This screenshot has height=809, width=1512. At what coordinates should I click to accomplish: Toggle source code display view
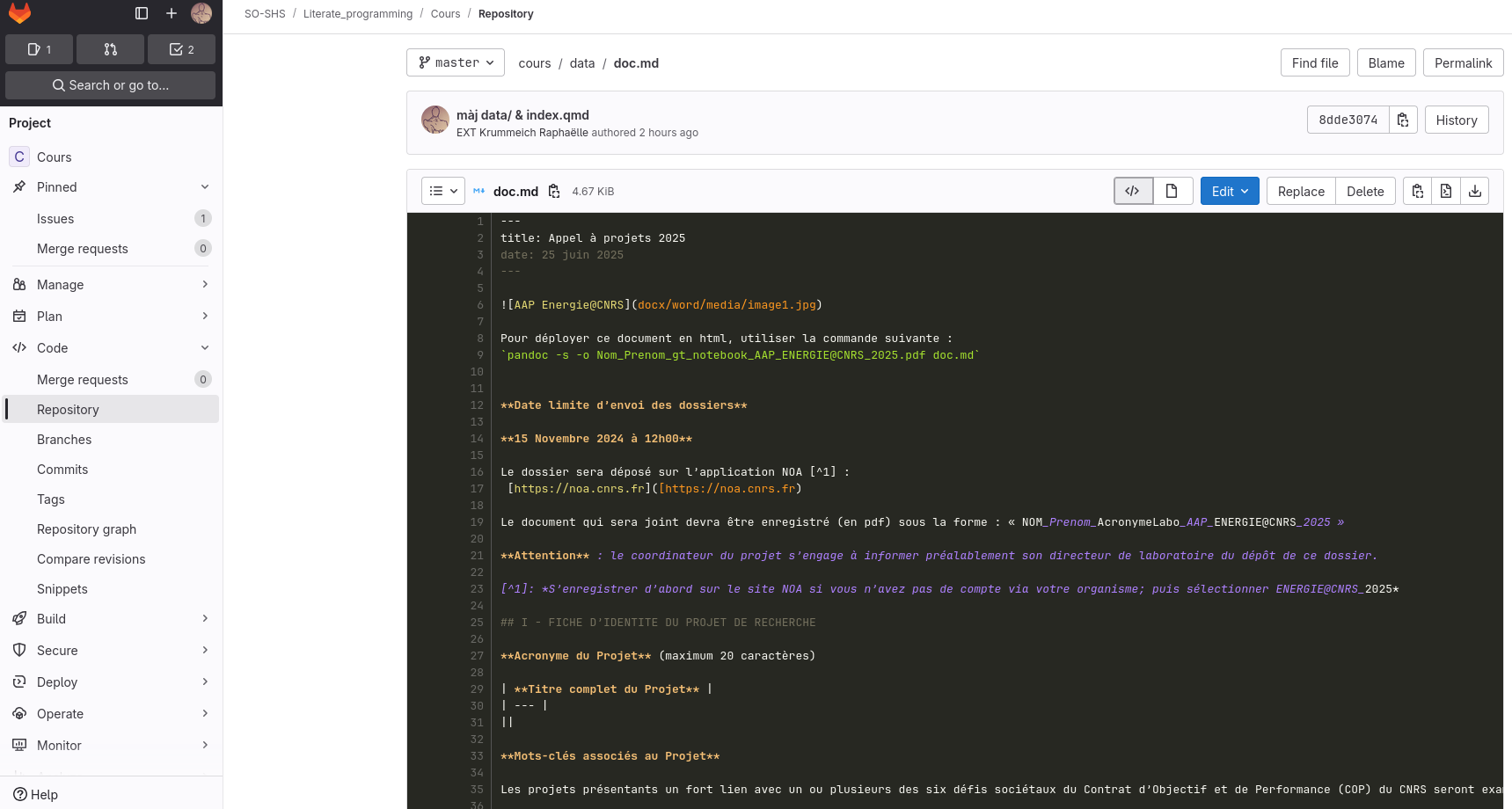coord(1133,191)
